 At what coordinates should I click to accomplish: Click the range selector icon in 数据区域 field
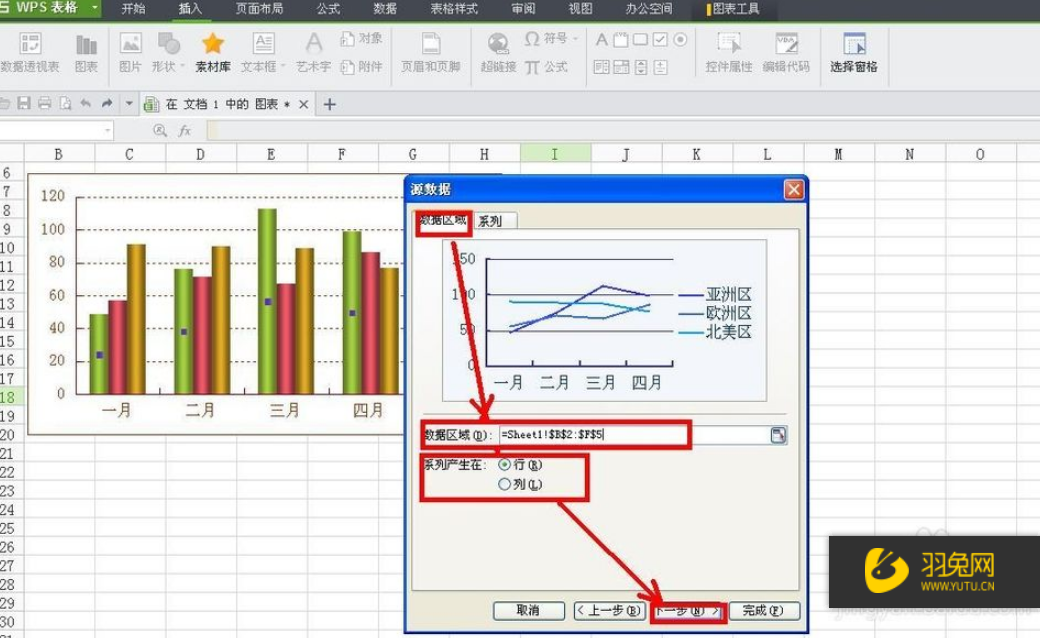click(778, 435)
